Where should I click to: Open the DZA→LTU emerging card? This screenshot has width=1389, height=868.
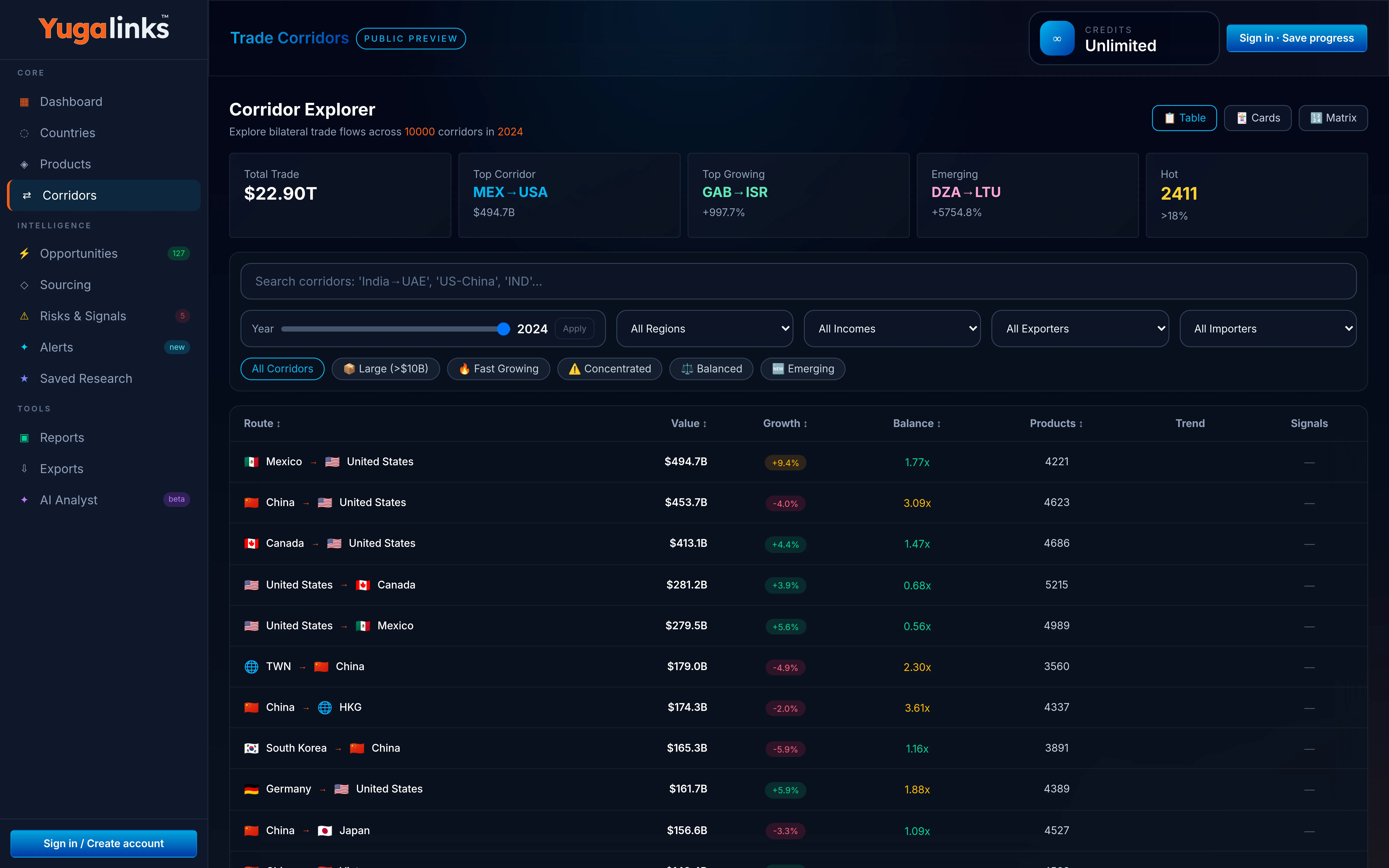[x=1027, y=195]
